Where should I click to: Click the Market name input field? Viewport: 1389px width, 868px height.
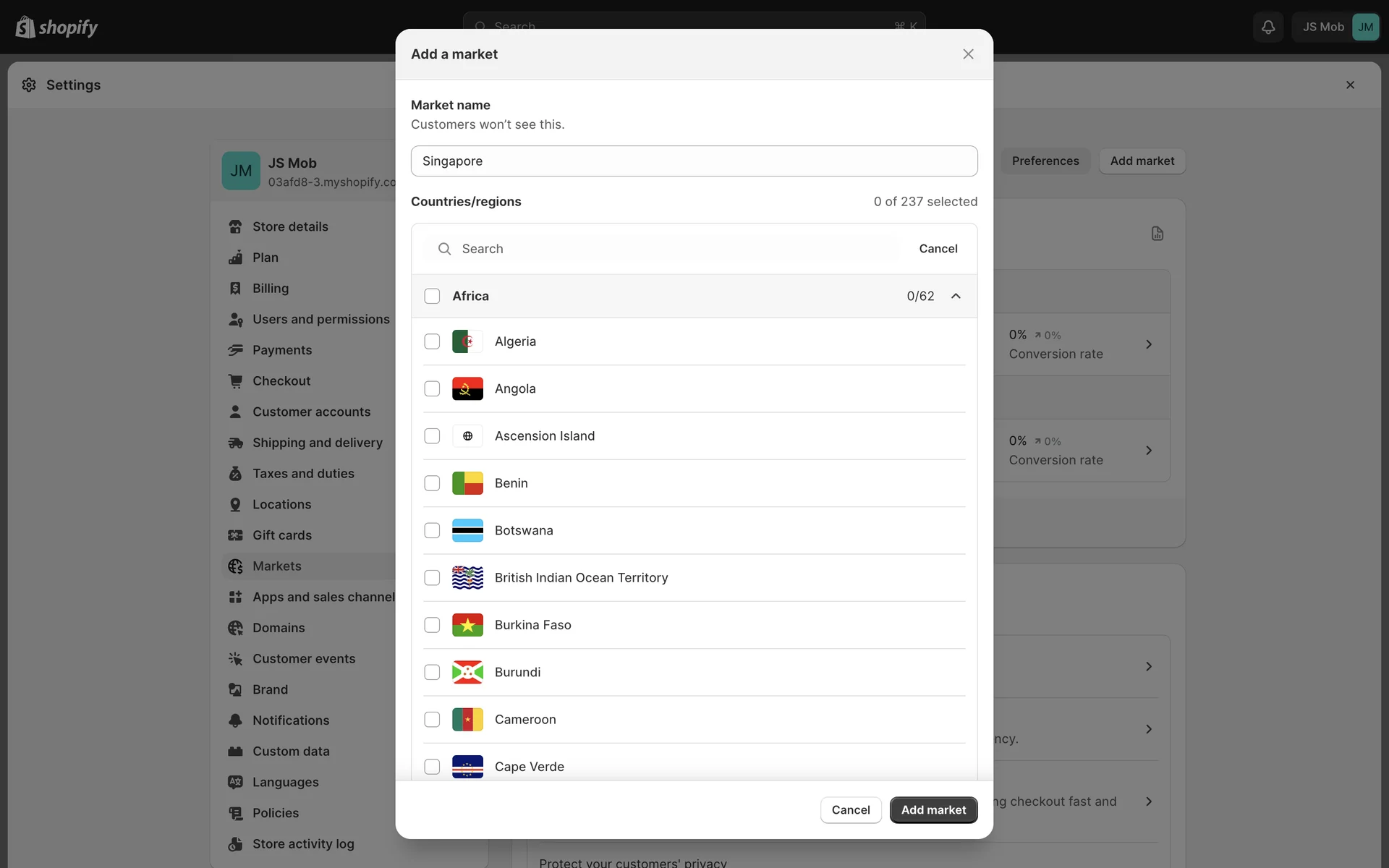coord(693,161)
